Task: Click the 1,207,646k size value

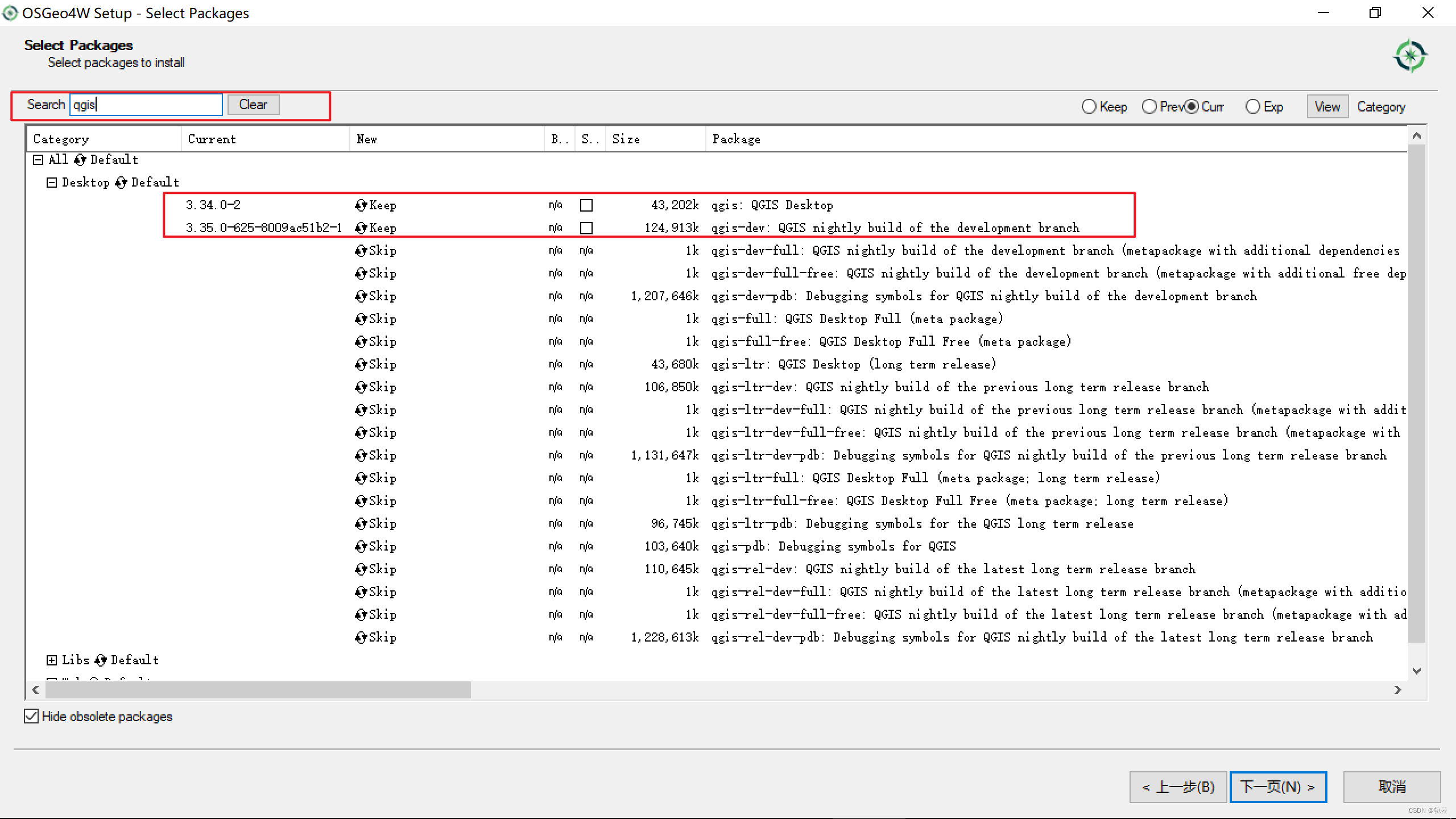Action: [664, 296]
